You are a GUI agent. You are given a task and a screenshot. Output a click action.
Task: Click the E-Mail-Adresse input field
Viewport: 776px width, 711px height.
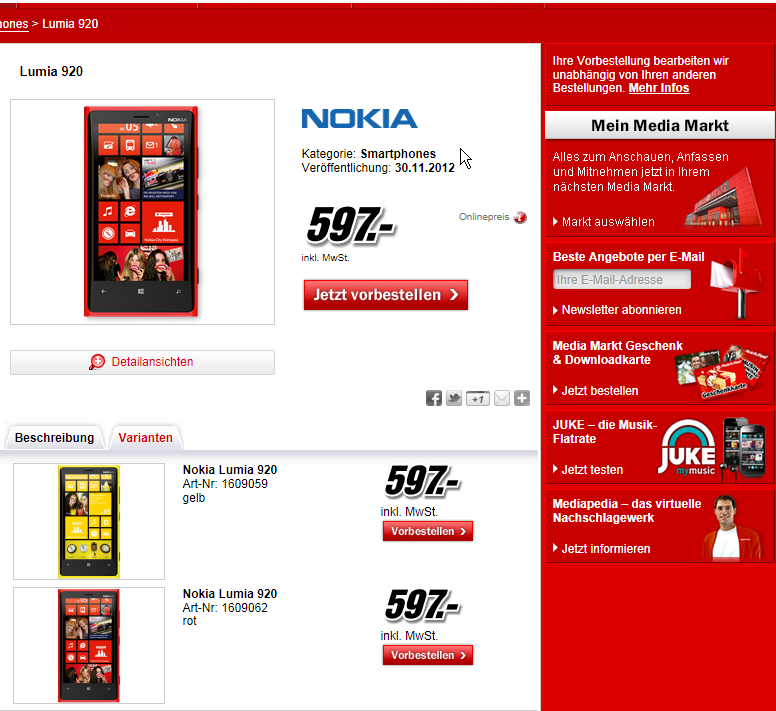(622, 280)
